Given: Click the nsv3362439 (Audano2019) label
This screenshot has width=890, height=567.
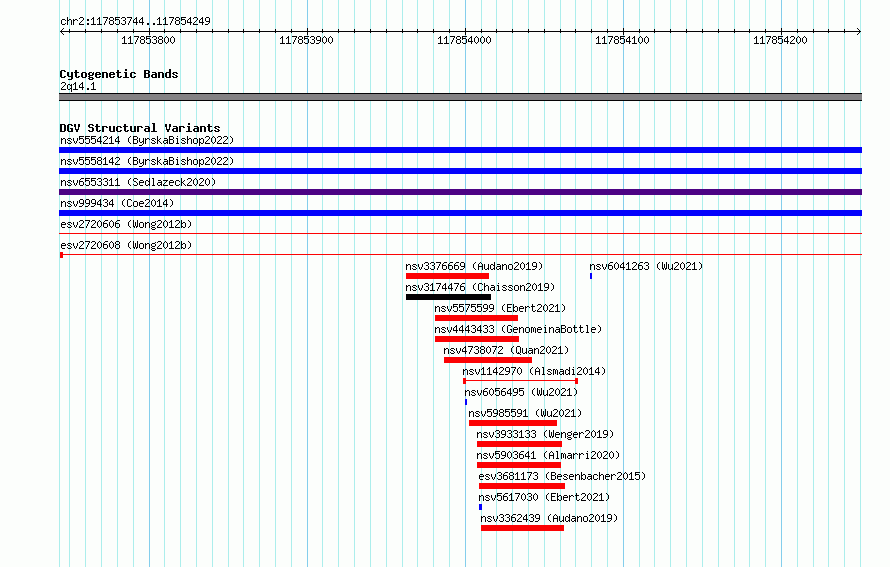Looking at the screenshot, I should point(549,518).
